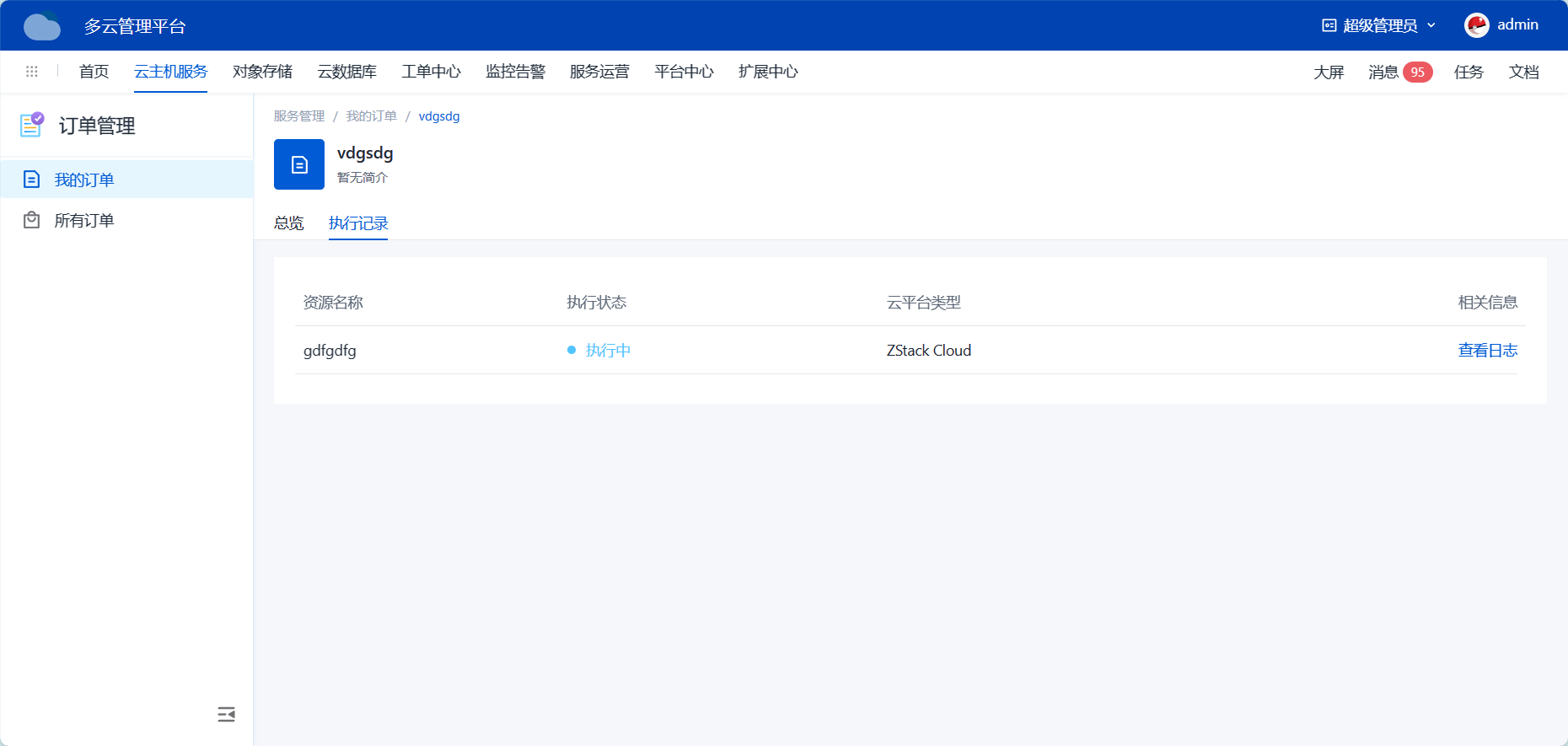Click the blue vdgsdg order document icon
The width and height of the screenshot is (1568, 746).
click(x=299, y=164)
